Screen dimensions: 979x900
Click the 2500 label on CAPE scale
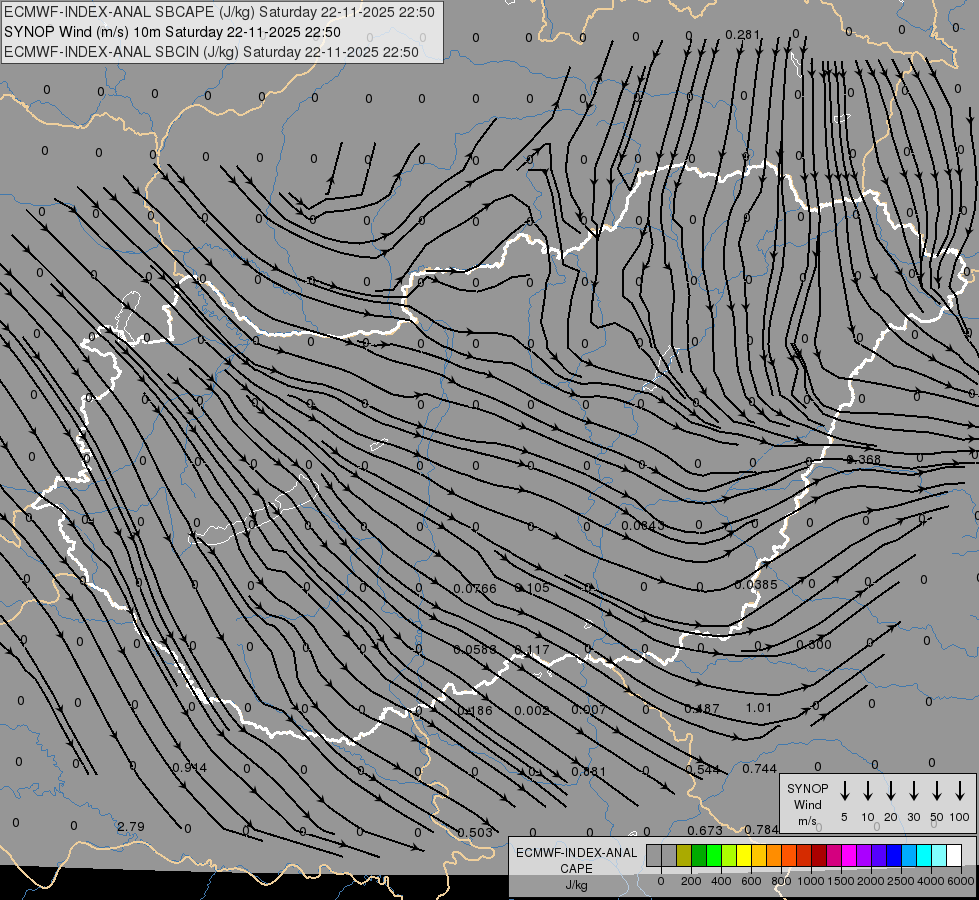pos(900,881)
